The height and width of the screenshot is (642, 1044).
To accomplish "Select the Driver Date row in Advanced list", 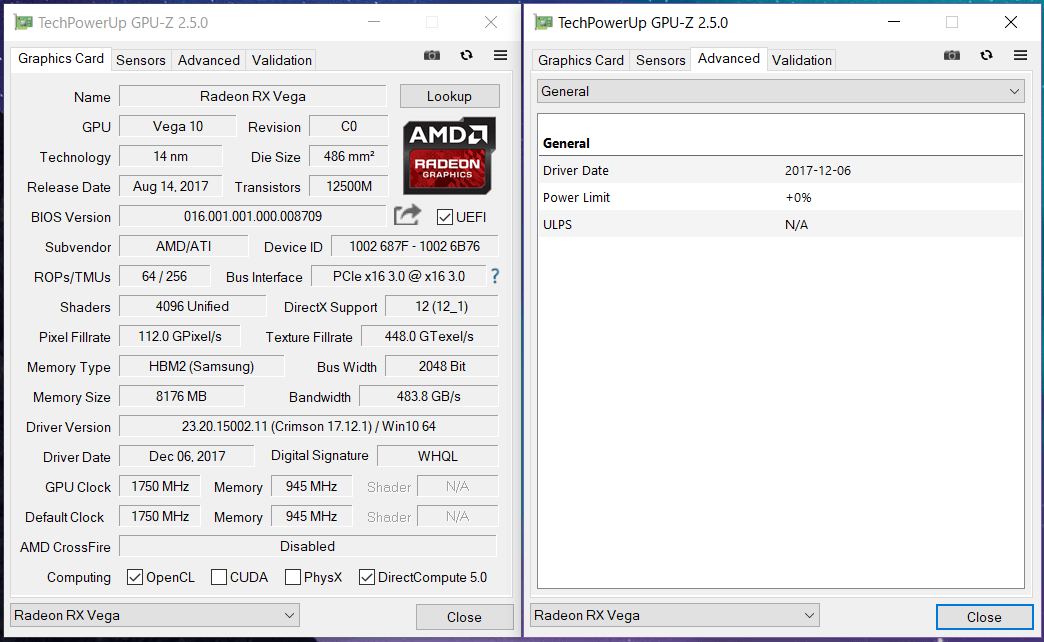I will (x=780, y=170).
